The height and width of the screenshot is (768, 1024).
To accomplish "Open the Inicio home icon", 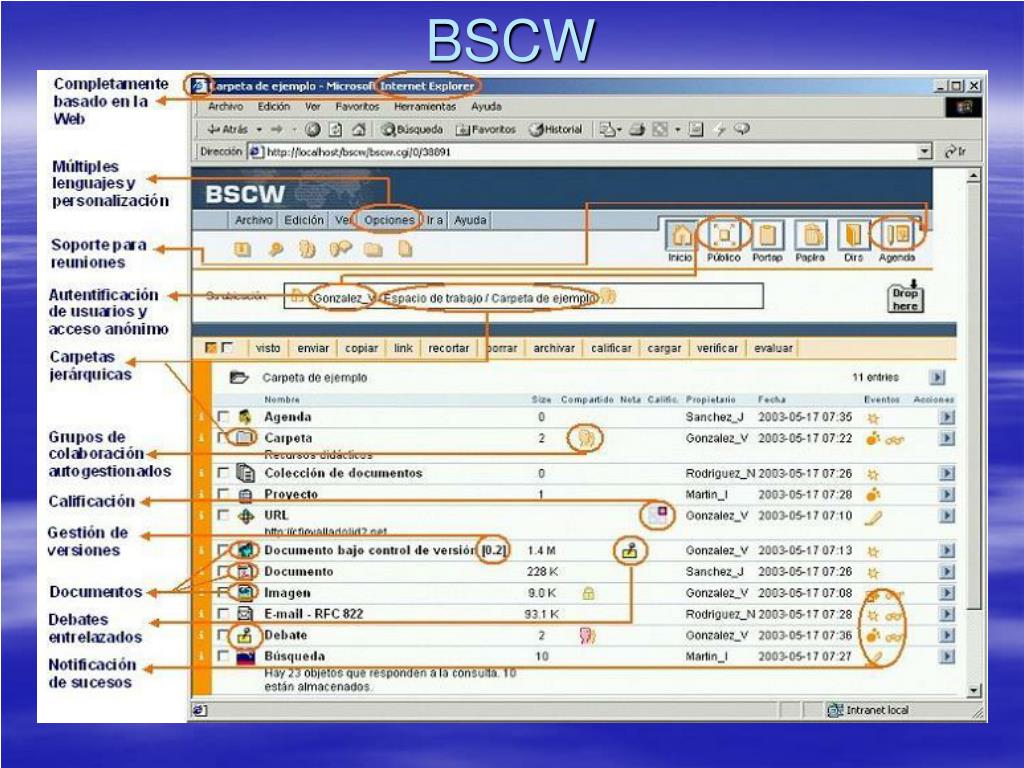I will point(681,234).
